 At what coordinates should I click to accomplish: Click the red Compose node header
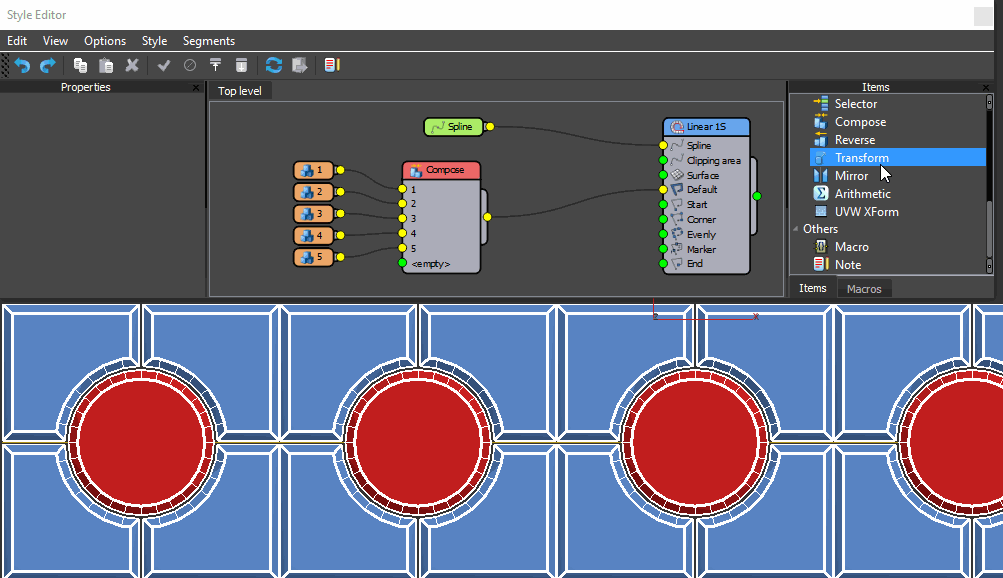pos(441,170)
